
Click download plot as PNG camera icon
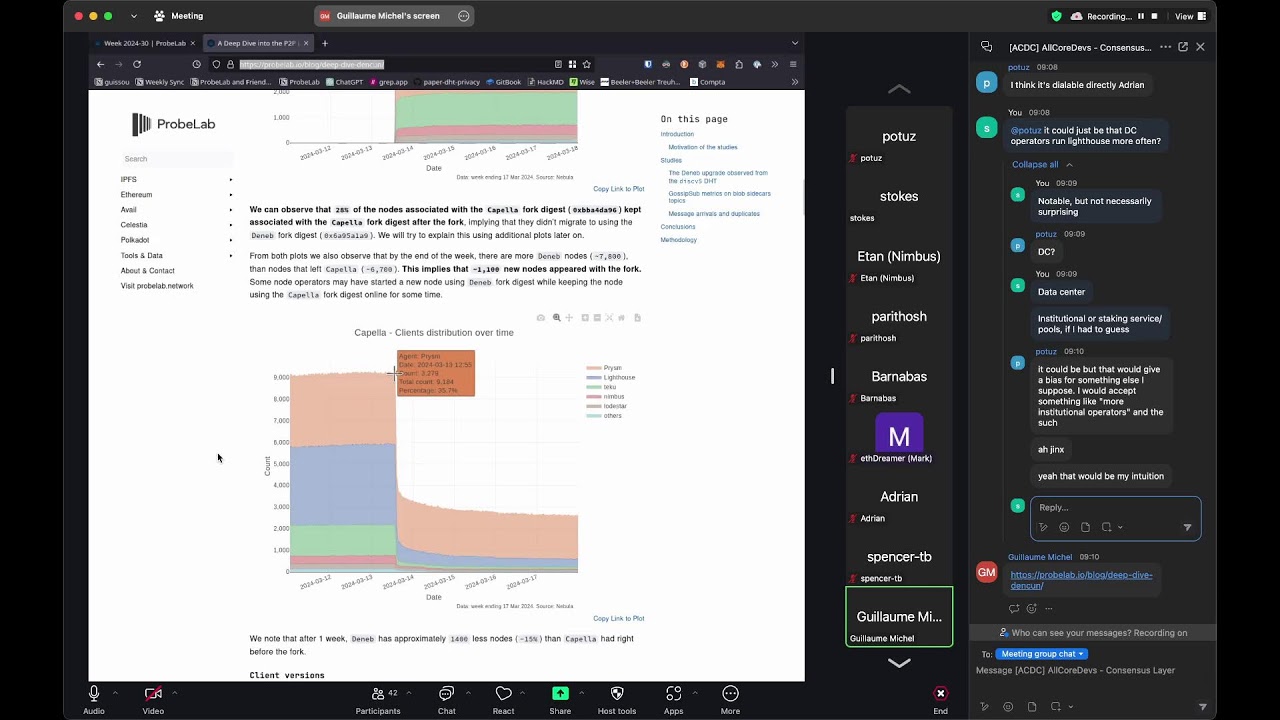(541, 318)
